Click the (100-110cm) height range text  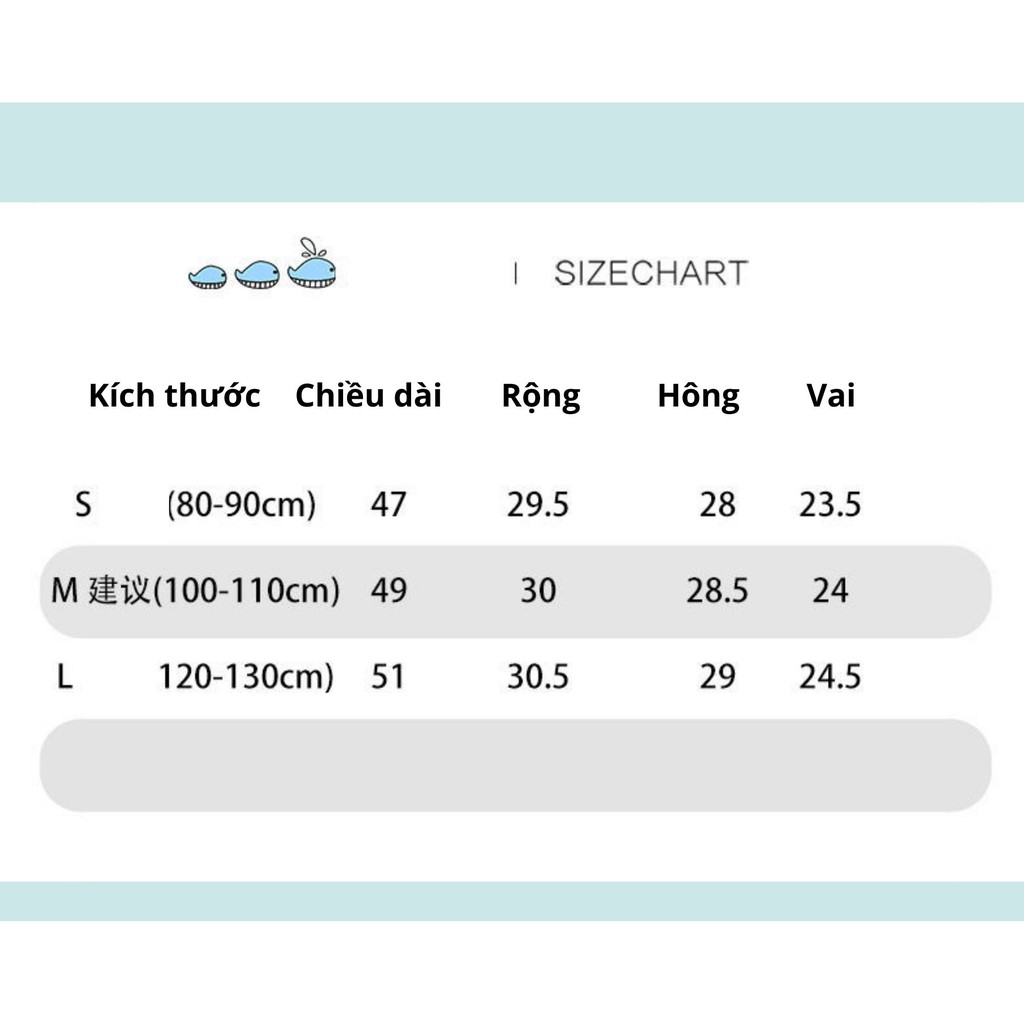[x=247, y=591]
